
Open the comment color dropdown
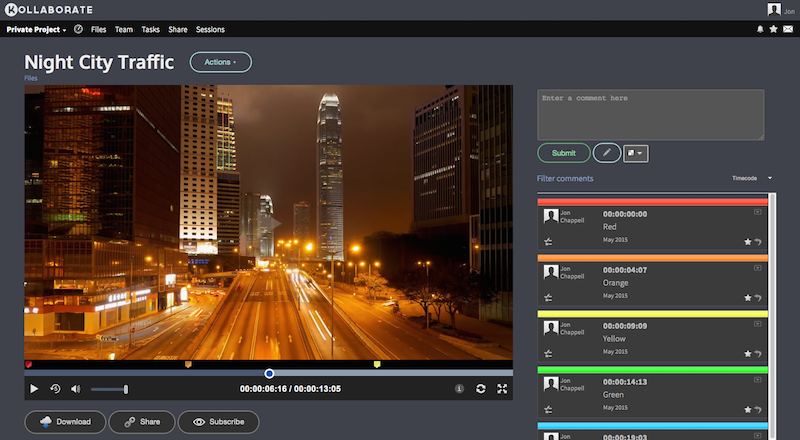pos(636,153)
